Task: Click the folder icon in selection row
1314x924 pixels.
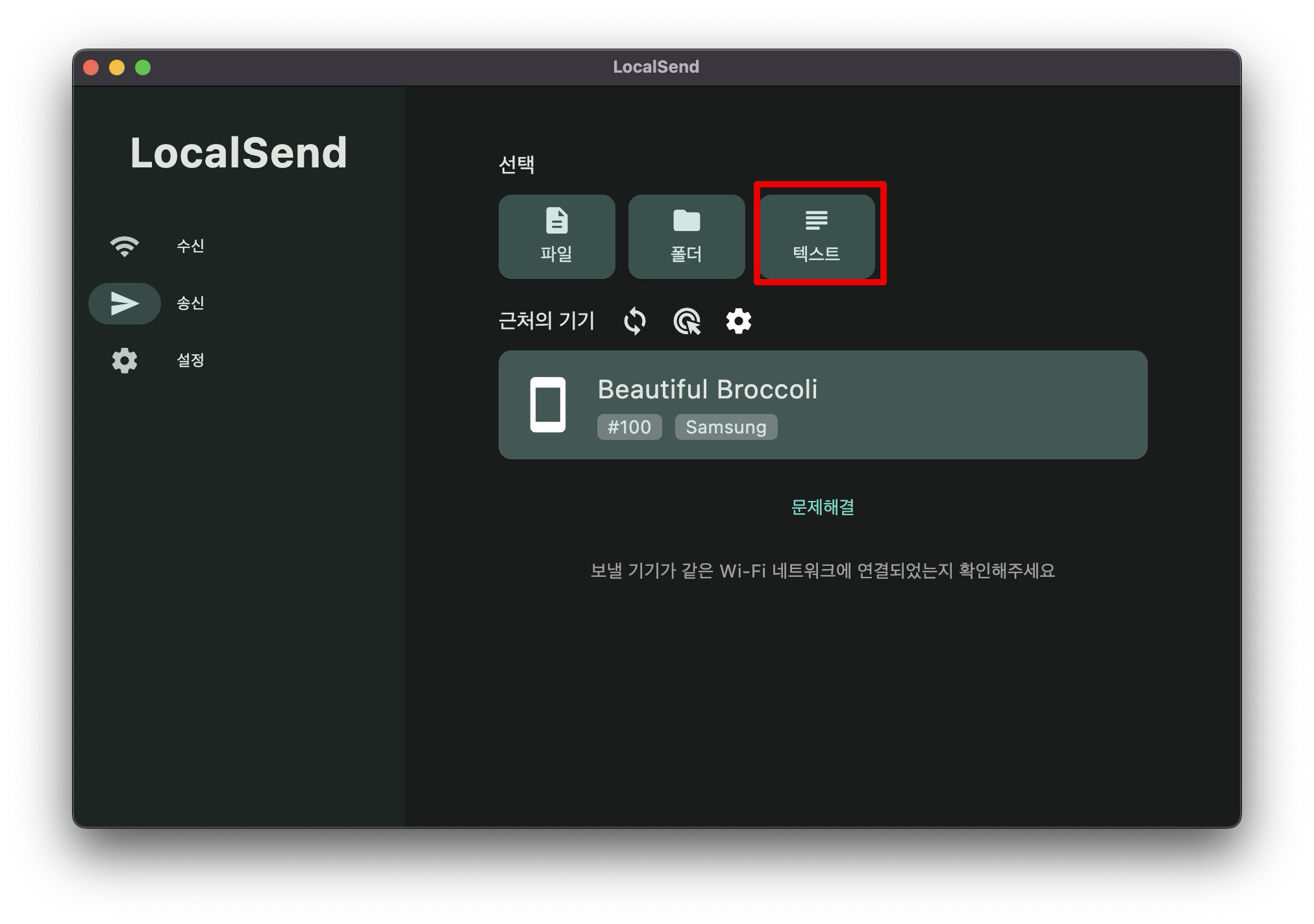Action: 686,221
